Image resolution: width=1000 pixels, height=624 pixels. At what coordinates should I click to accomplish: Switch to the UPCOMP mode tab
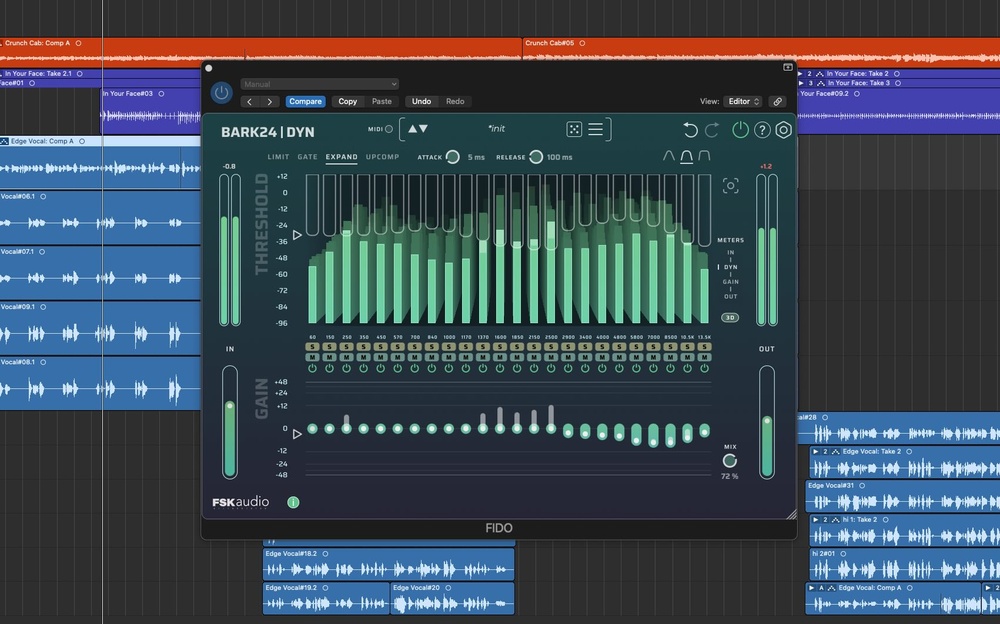pyautogui.click(x=382, y=157)
